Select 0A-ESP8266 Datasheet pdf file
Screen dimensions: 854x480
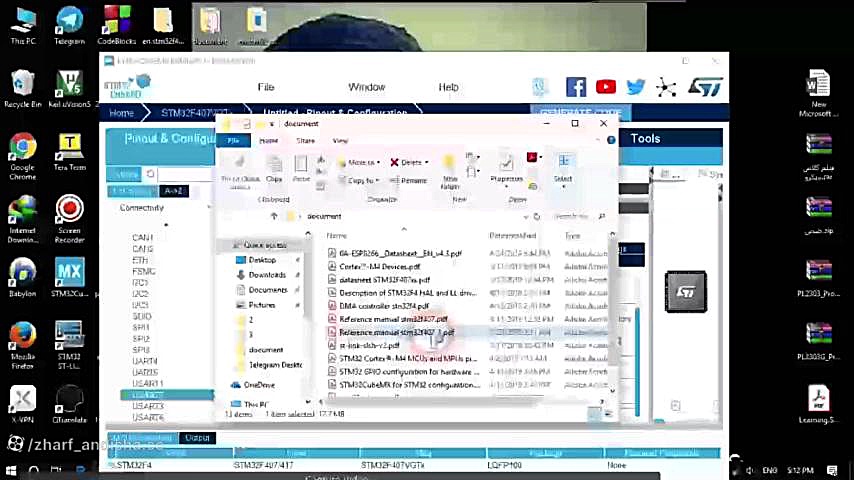click(400, 253)
